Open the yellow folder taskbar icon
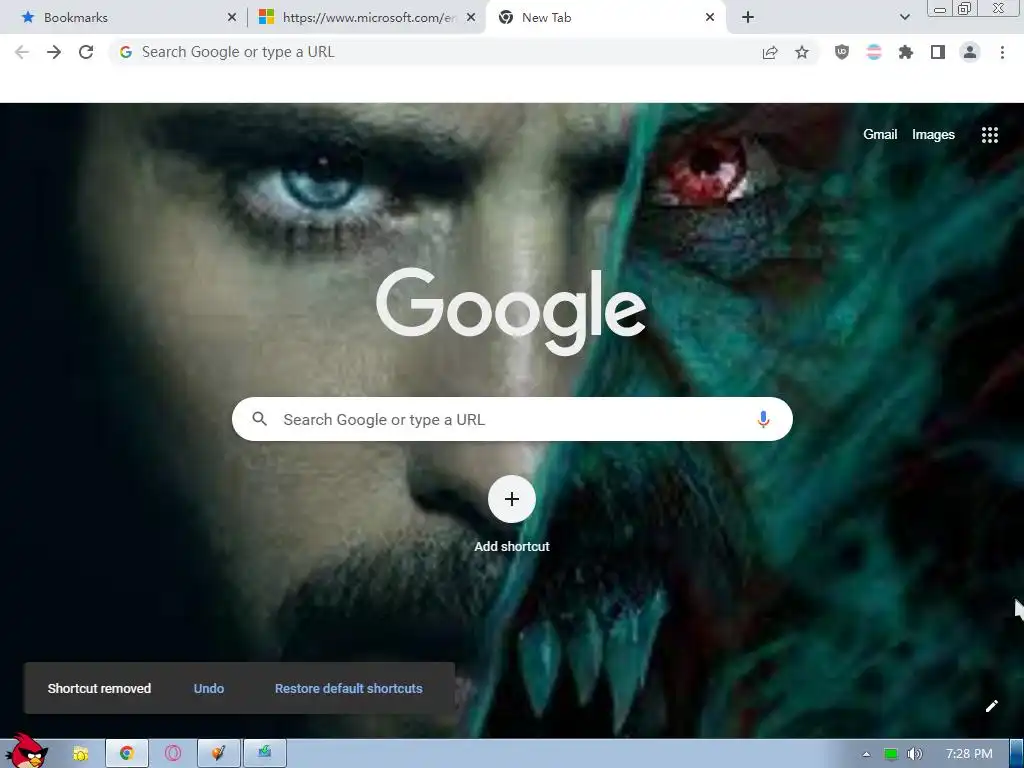Viewport: 1024px width, 768px height. pos(80,754)
